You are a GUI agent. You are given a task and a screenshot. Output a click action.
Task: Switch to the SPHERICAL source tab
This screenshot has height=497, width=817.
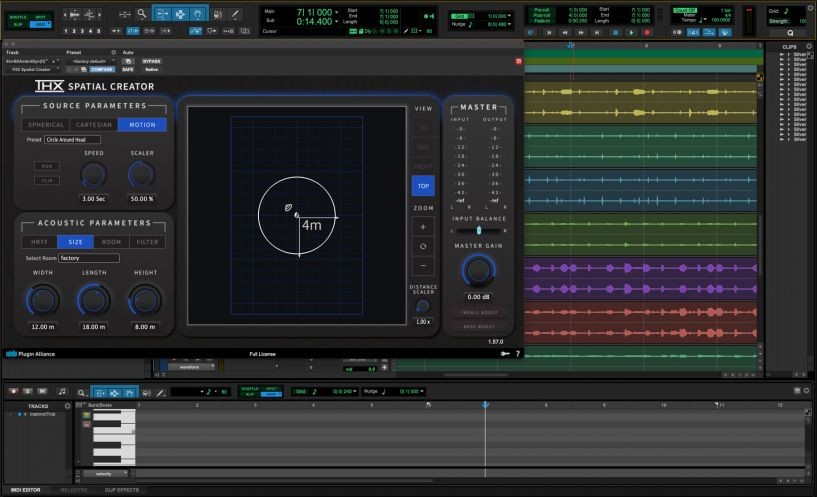(x=46, y=125)
